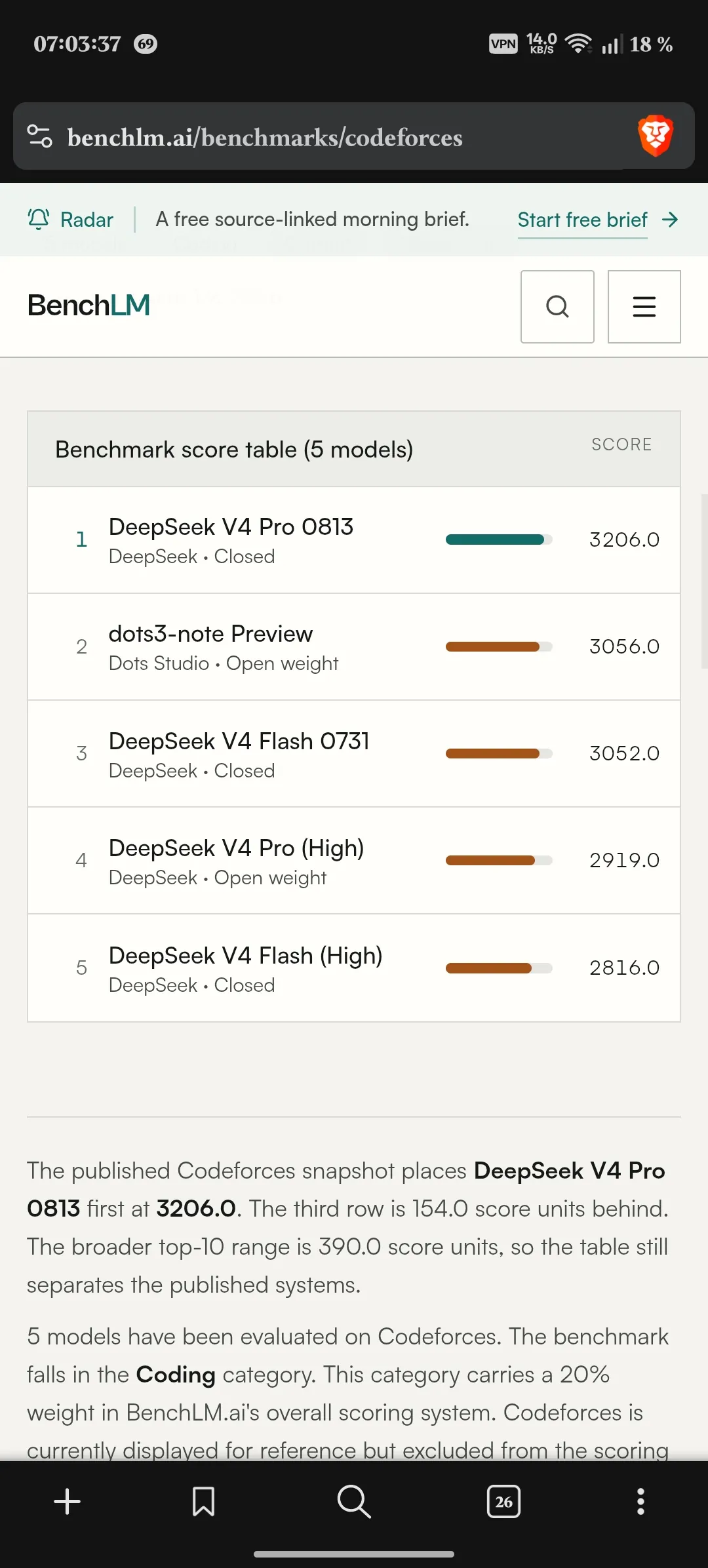Click the 2919.0 score value
This screenshot has height=1568, width=708.
click(624, 860)
